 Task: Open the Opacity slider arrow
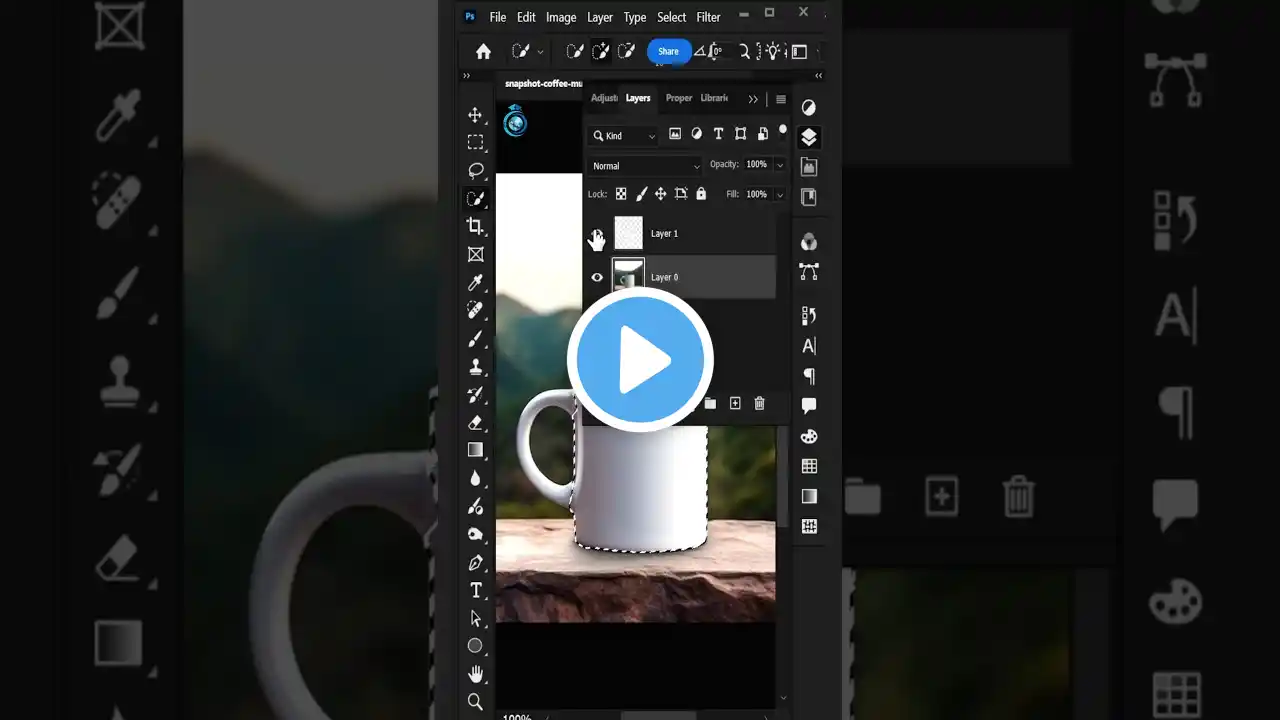tap(780, 165)
